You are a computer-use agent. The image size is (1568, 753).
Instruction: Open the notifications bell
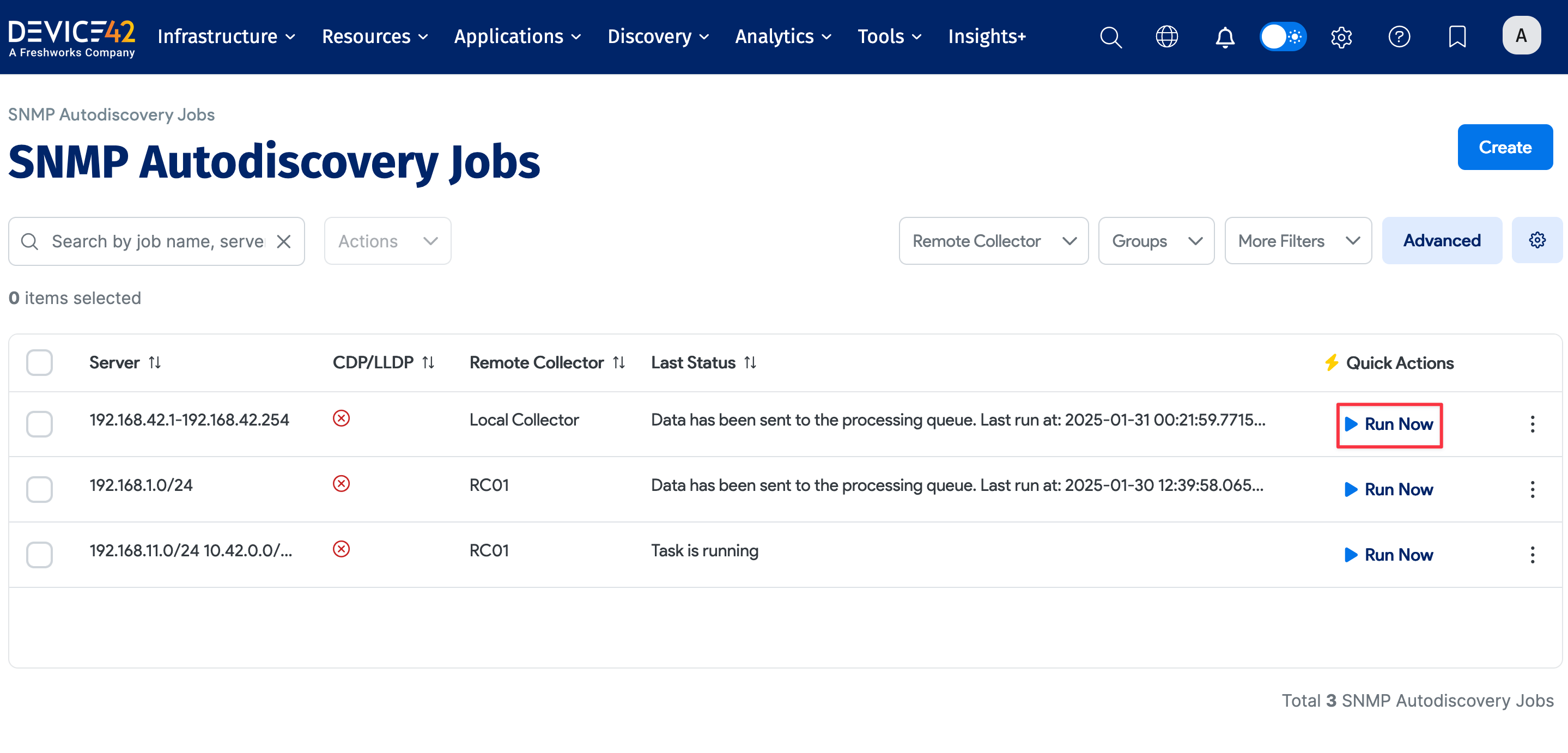coord(1224,37)
